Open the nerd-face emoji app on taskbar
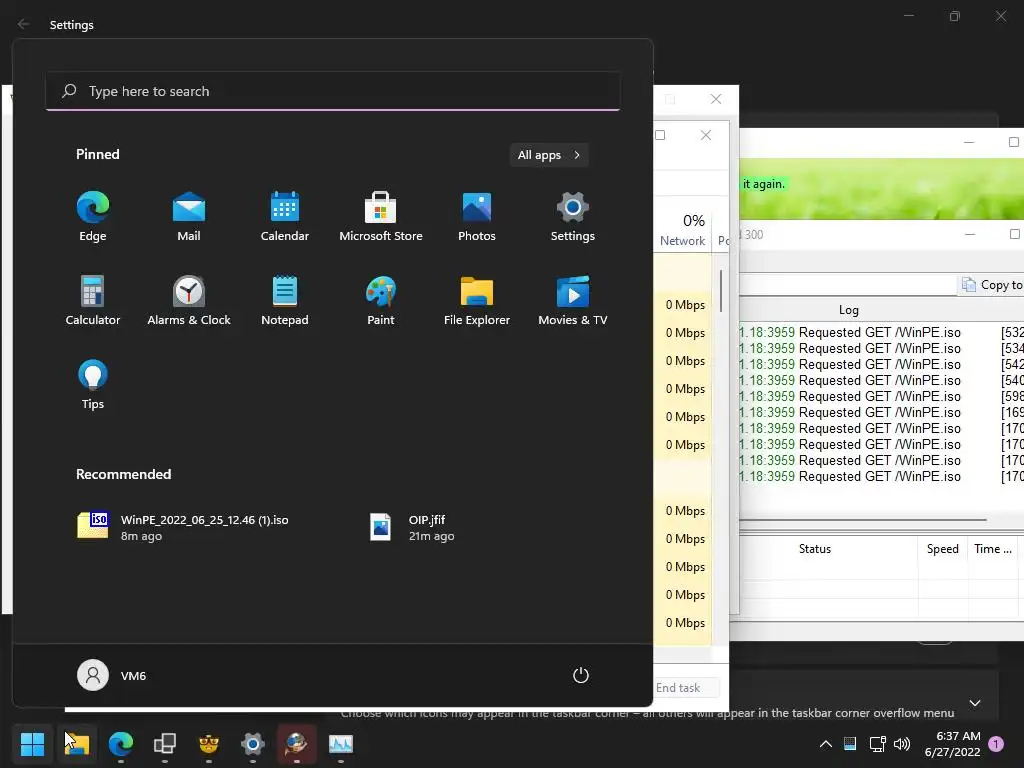1024x768 pixels. tap(209, 743)
